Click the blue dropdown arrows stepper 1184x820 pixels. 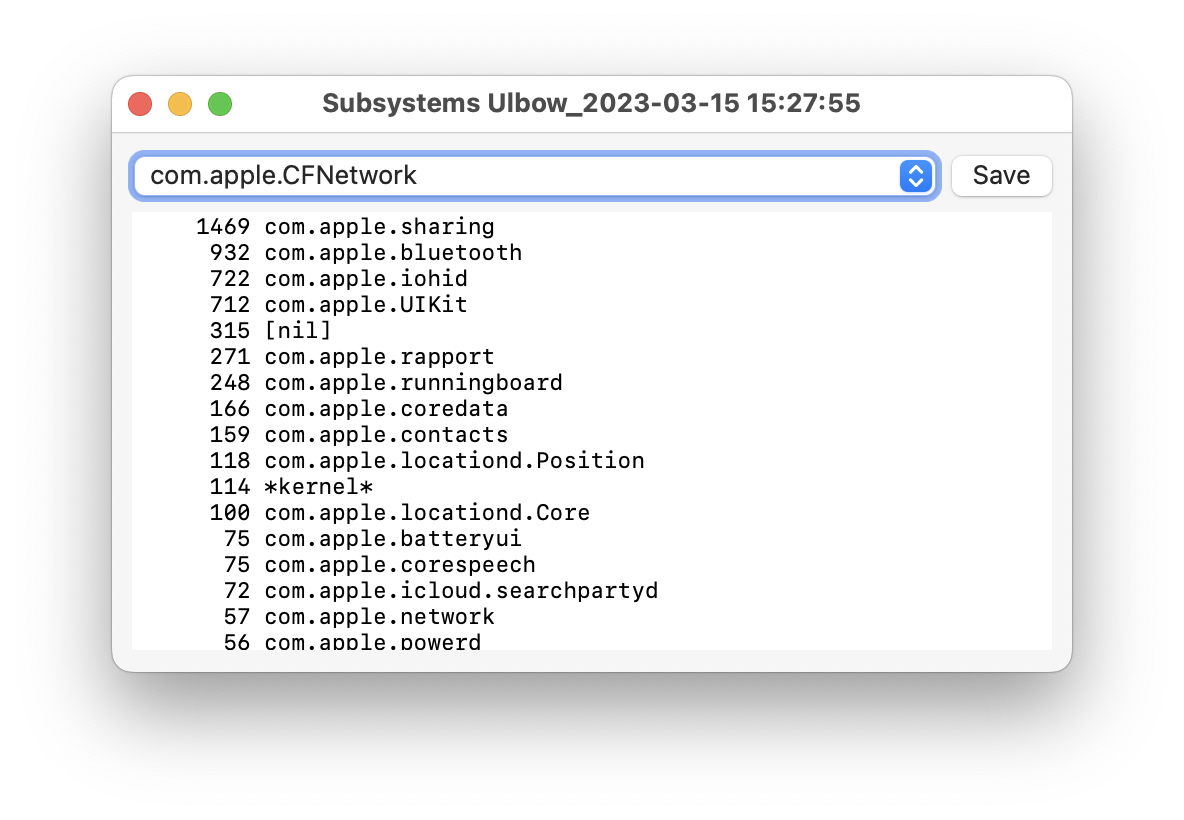coord(915,176)
